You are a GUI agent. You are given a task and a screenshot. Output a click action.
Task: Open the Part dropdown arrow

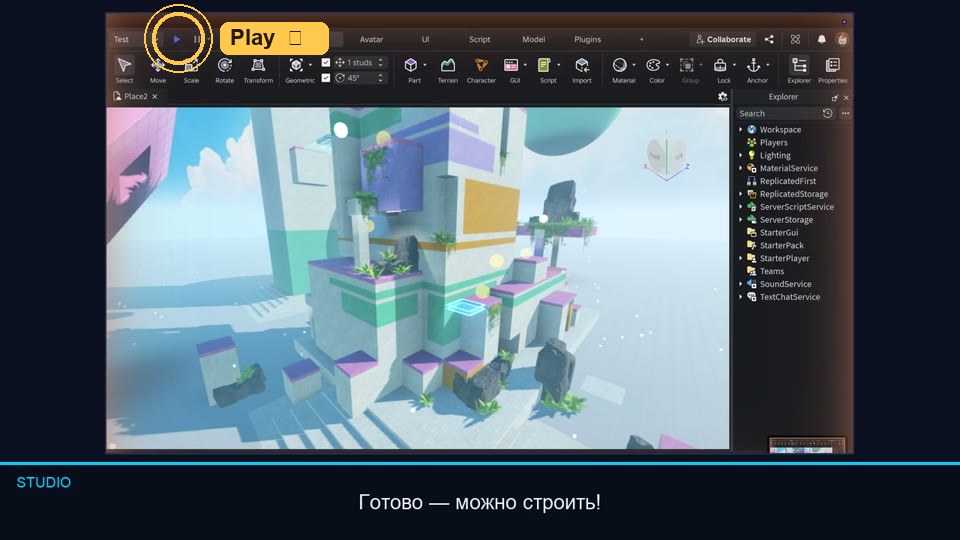click(425, 65)
